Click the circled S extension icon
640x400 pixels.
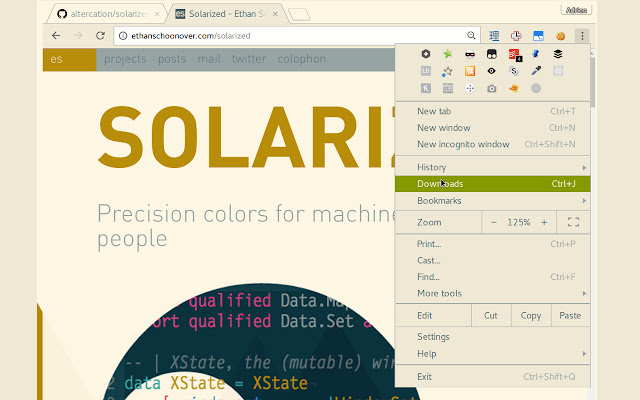click(514, 71)
